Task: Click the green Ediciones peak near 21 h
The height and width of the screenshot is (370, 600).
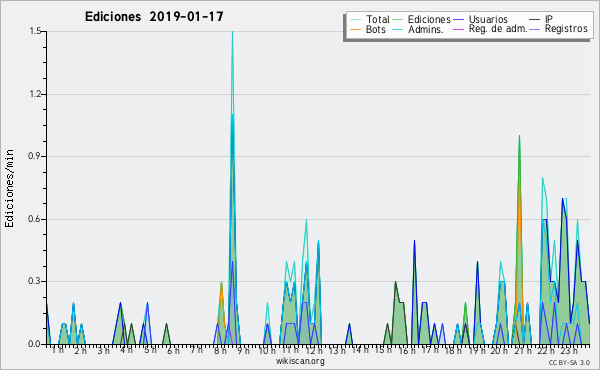Action: coord(519,137)
